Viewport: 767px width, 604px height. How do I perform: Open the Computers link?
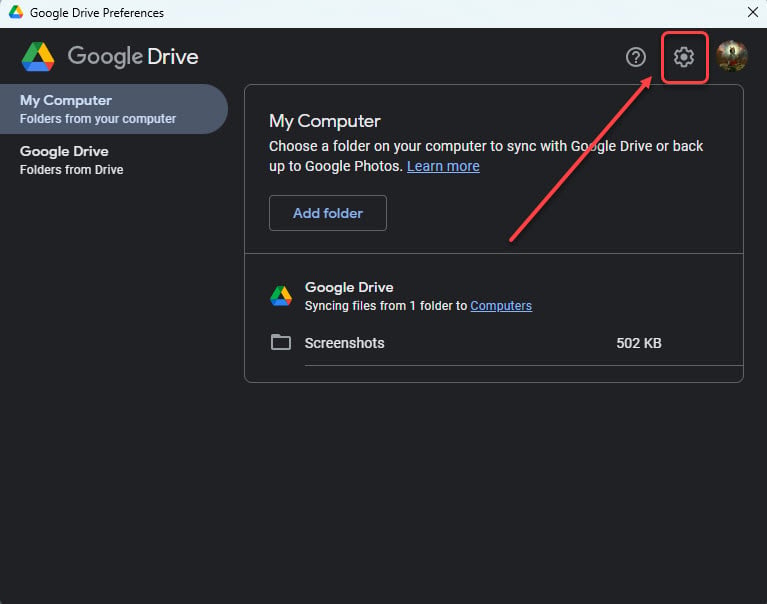tap(501, 306)
